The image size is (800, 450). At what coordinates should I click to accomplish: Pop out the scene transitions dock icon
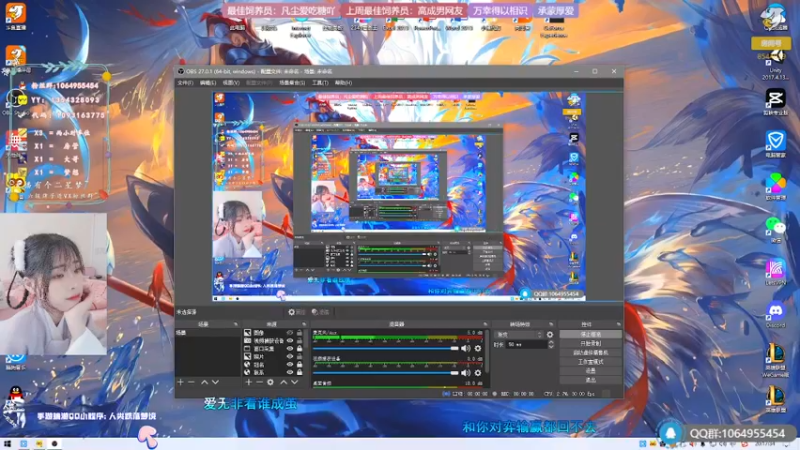point(551,324)
